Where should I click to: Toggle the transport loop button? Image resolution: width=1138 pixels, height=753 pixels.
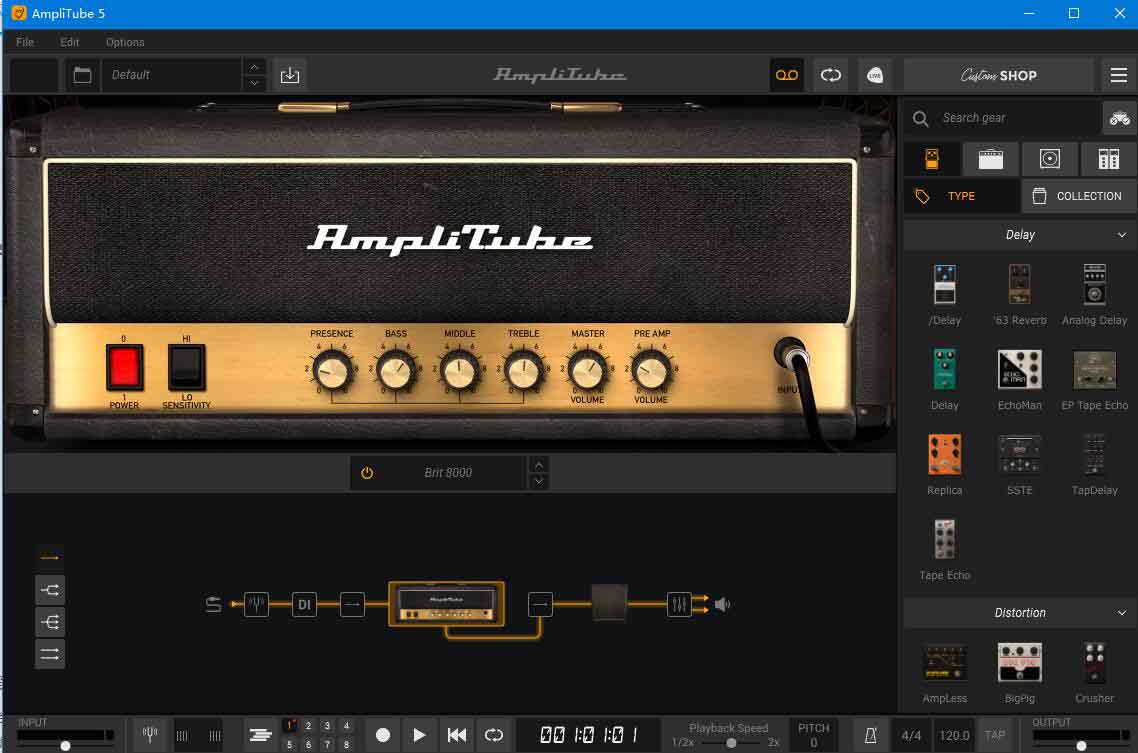click(x=494, y=736)
